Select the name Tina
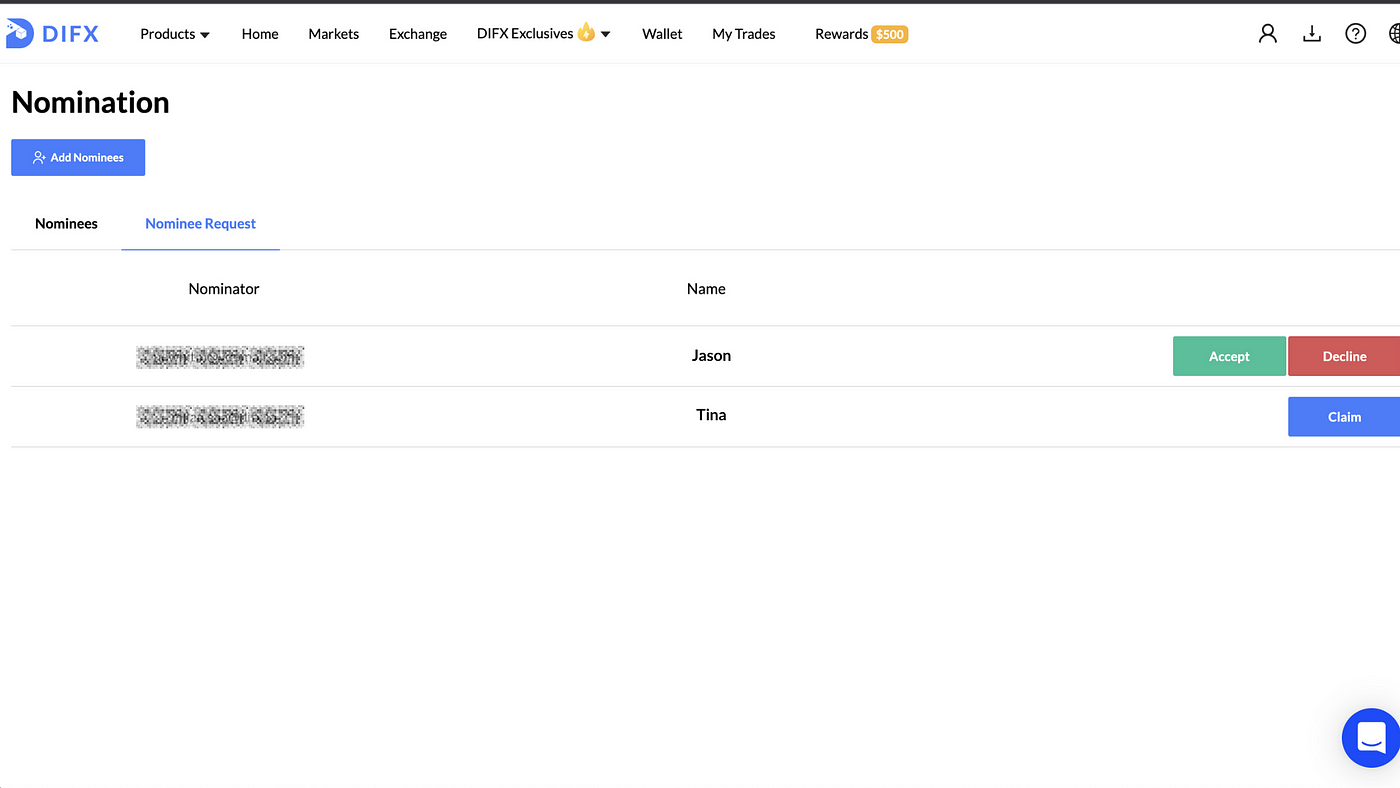 (711, 415)
